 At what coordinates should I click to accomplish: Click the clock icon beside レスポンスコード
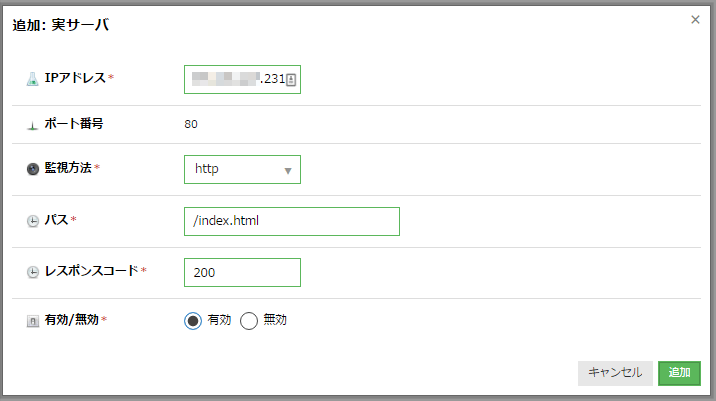point(33,272)
